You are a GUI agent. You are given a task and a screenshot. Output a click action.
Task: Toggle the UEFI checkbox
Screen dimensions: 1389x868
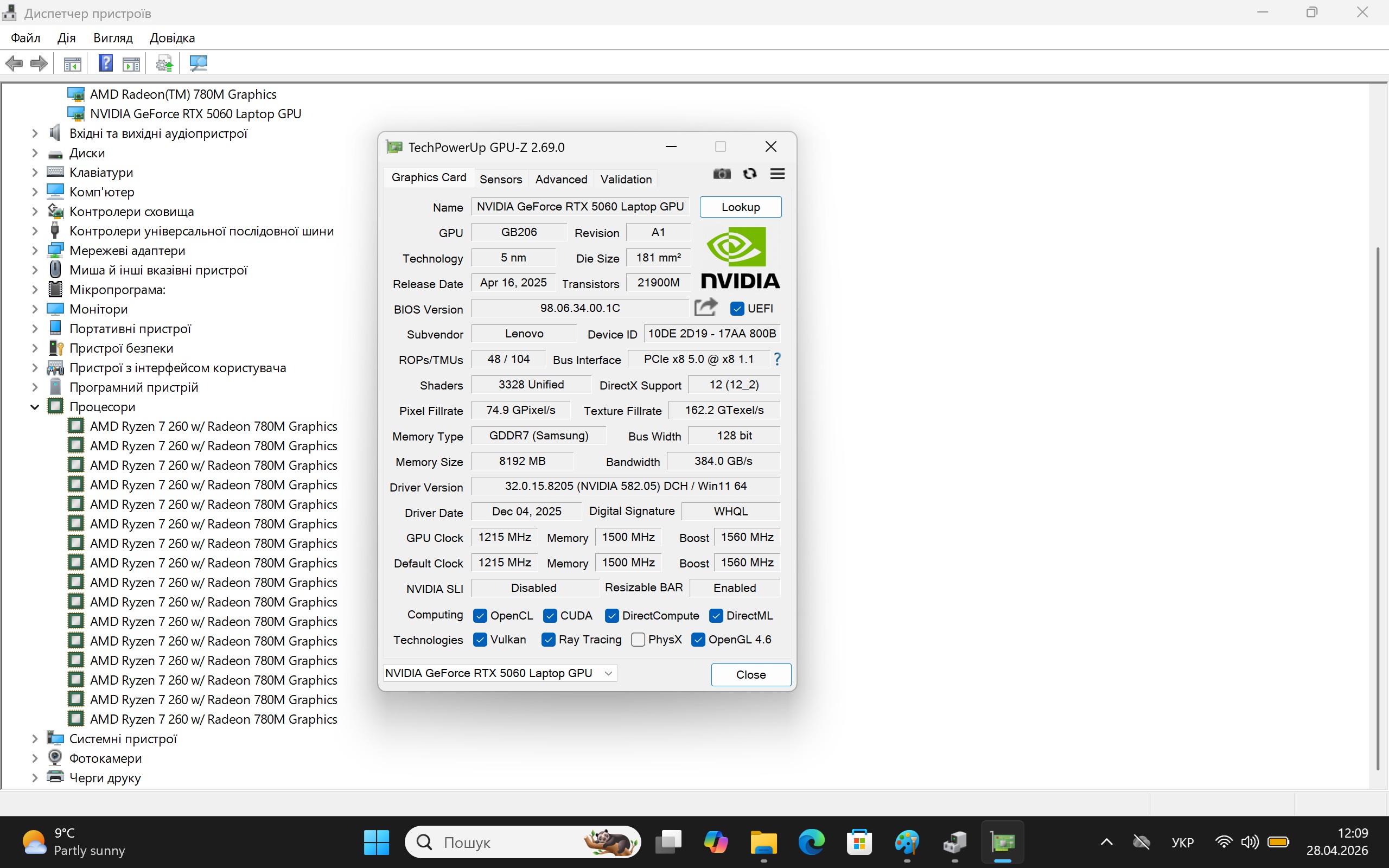pos(737,309)
